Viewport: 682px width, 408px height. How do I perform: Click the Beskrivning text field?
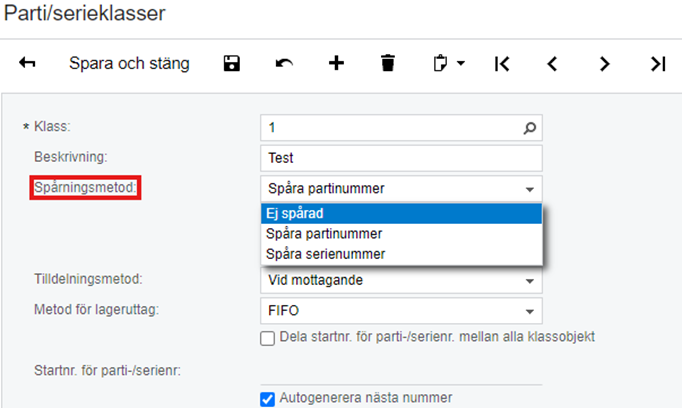pos(401,158)
